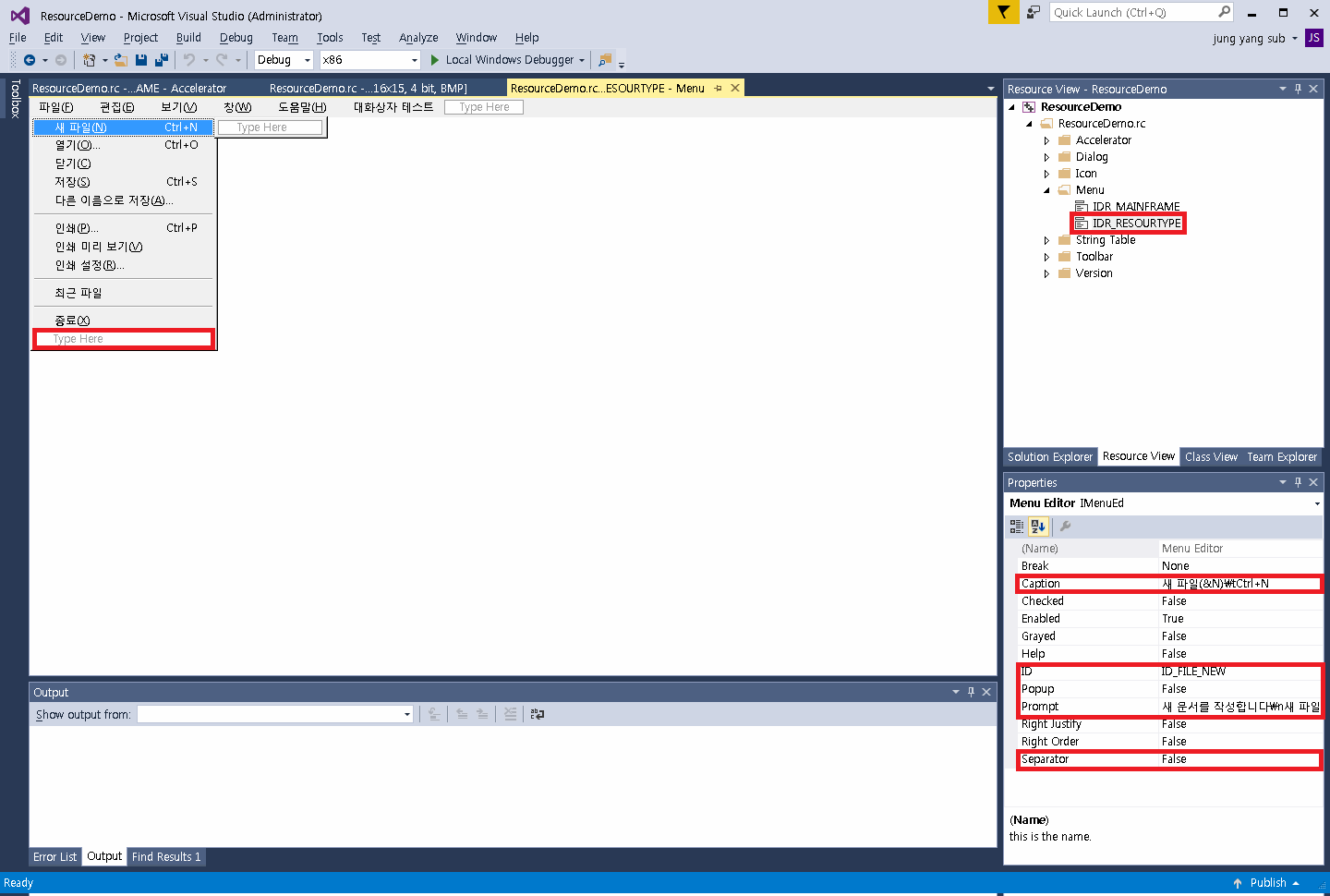1330x896 pixels.
Task: Open the Local Windows Debugger dropdown arrow
Action: point(582,60)
